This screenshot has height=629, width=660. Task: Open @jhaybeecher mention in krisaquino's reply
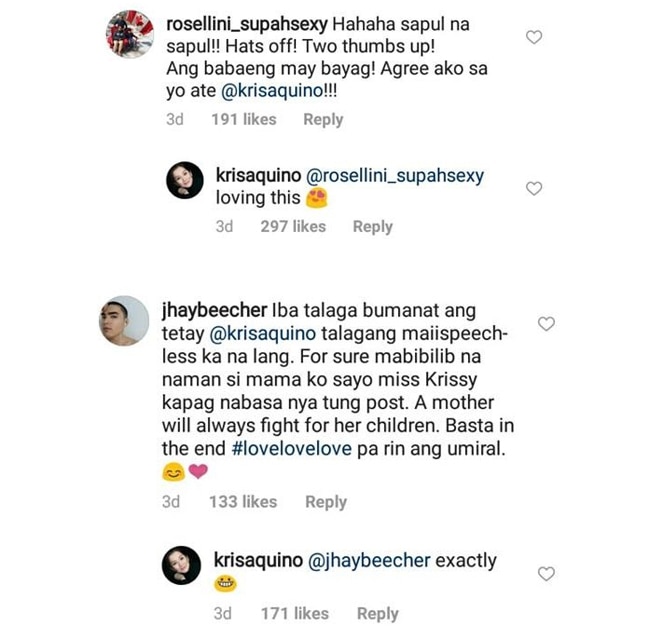click(369, 561)
